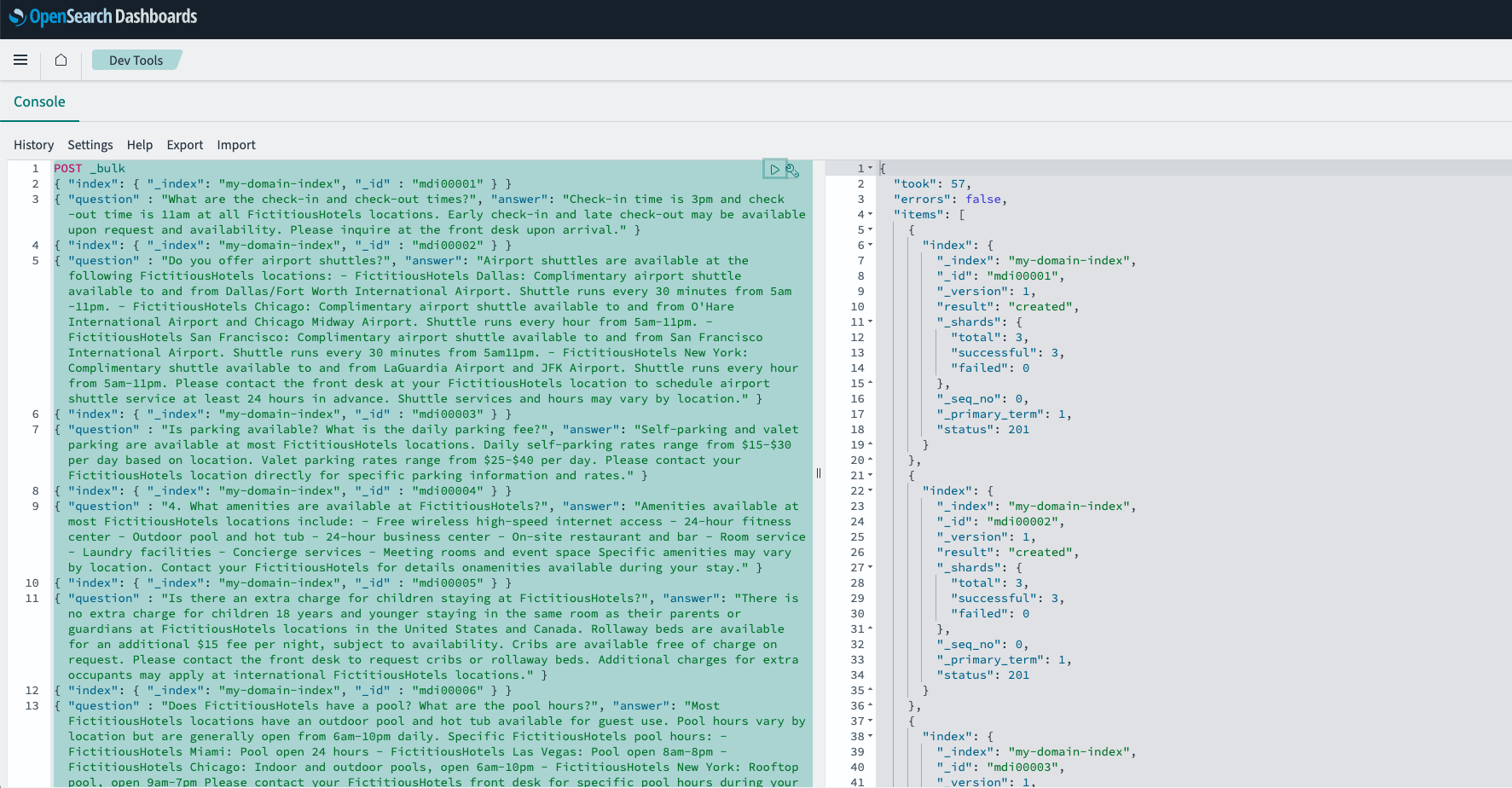The height and width of the screenshot is (788, 1512).
Task: Click the "mdi00006" id on editor line 12
Action: pos(448,691)
